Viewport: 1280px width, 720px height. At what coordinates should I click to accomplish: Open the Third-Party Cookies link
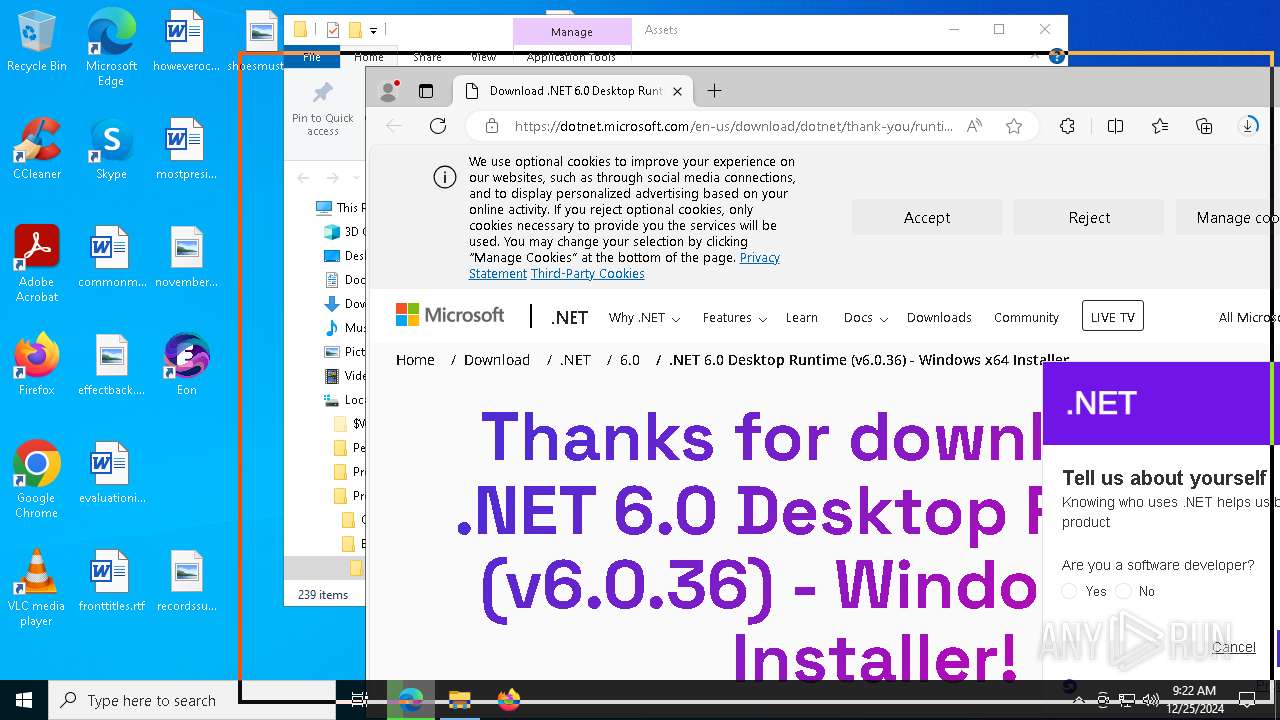coord(588,274)
